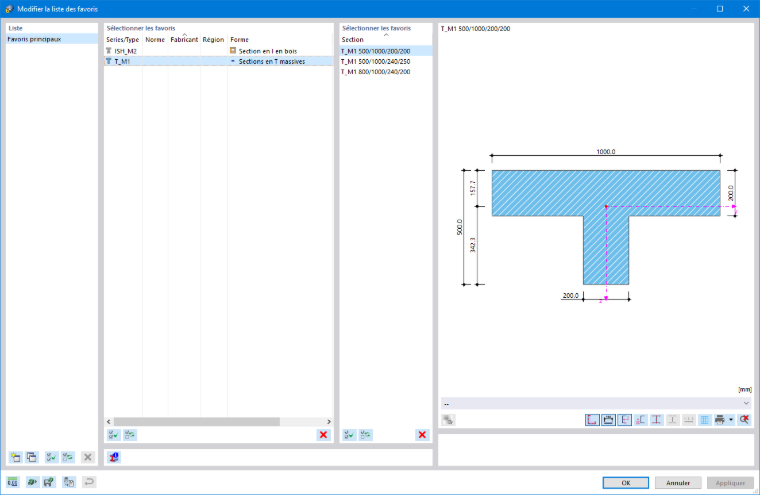Open the print options dropdown arrow
This screenshot has width=760, height=495.
[731, 420]
